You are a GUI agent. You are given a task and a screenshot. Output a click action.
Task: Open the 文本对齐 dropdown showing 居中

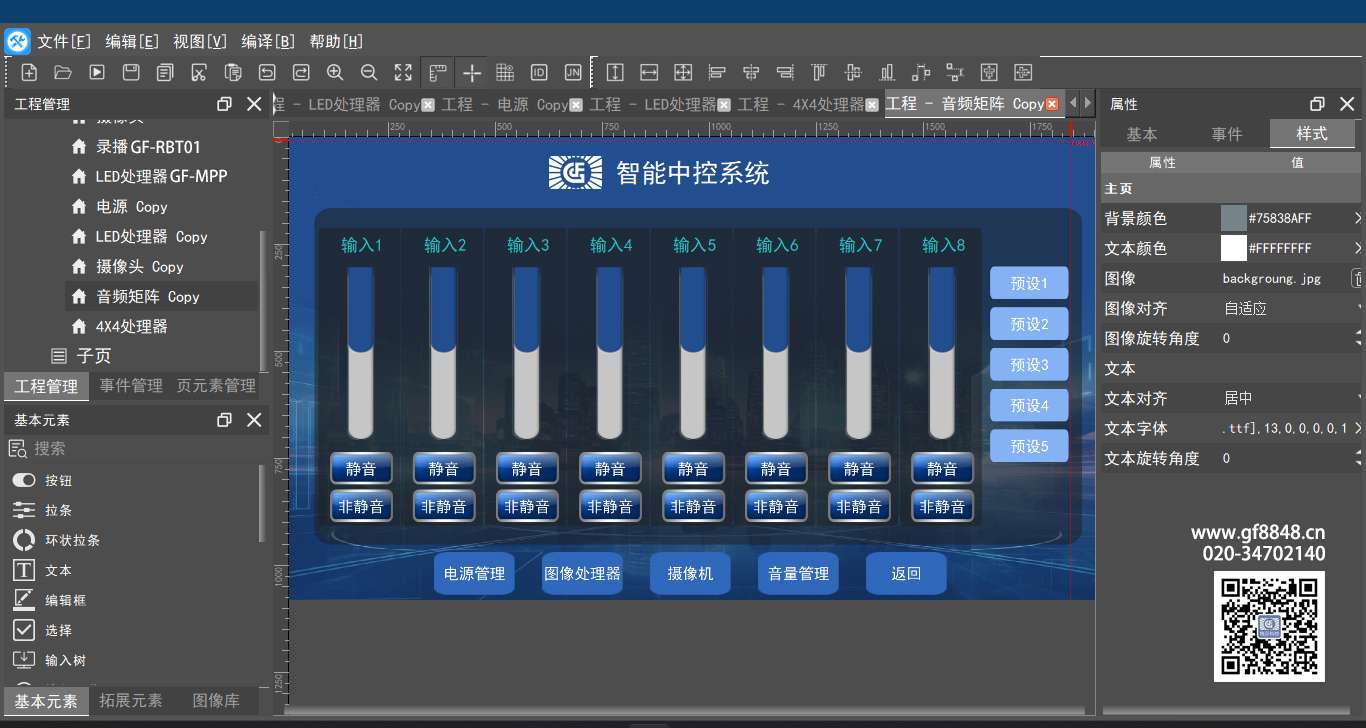tap(1290, 398)
